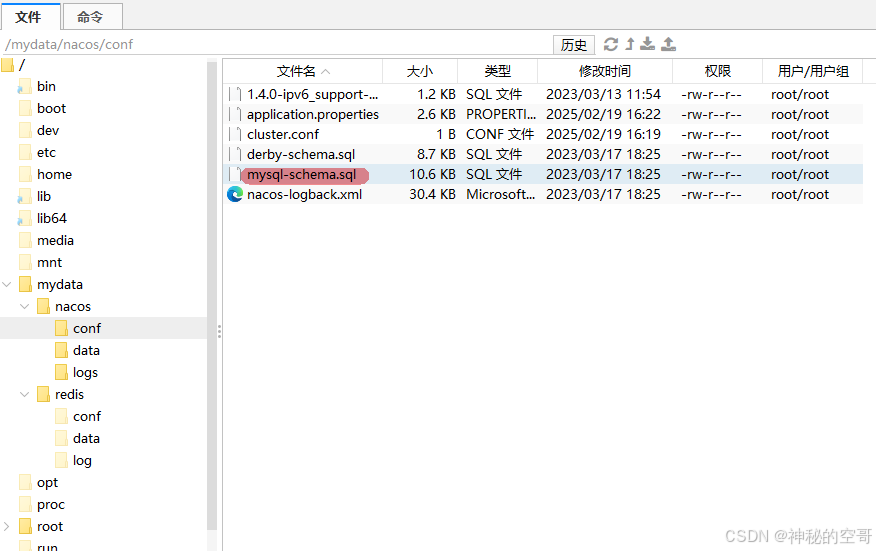Click the PROPERTI... type cell

tap(501, 115)
